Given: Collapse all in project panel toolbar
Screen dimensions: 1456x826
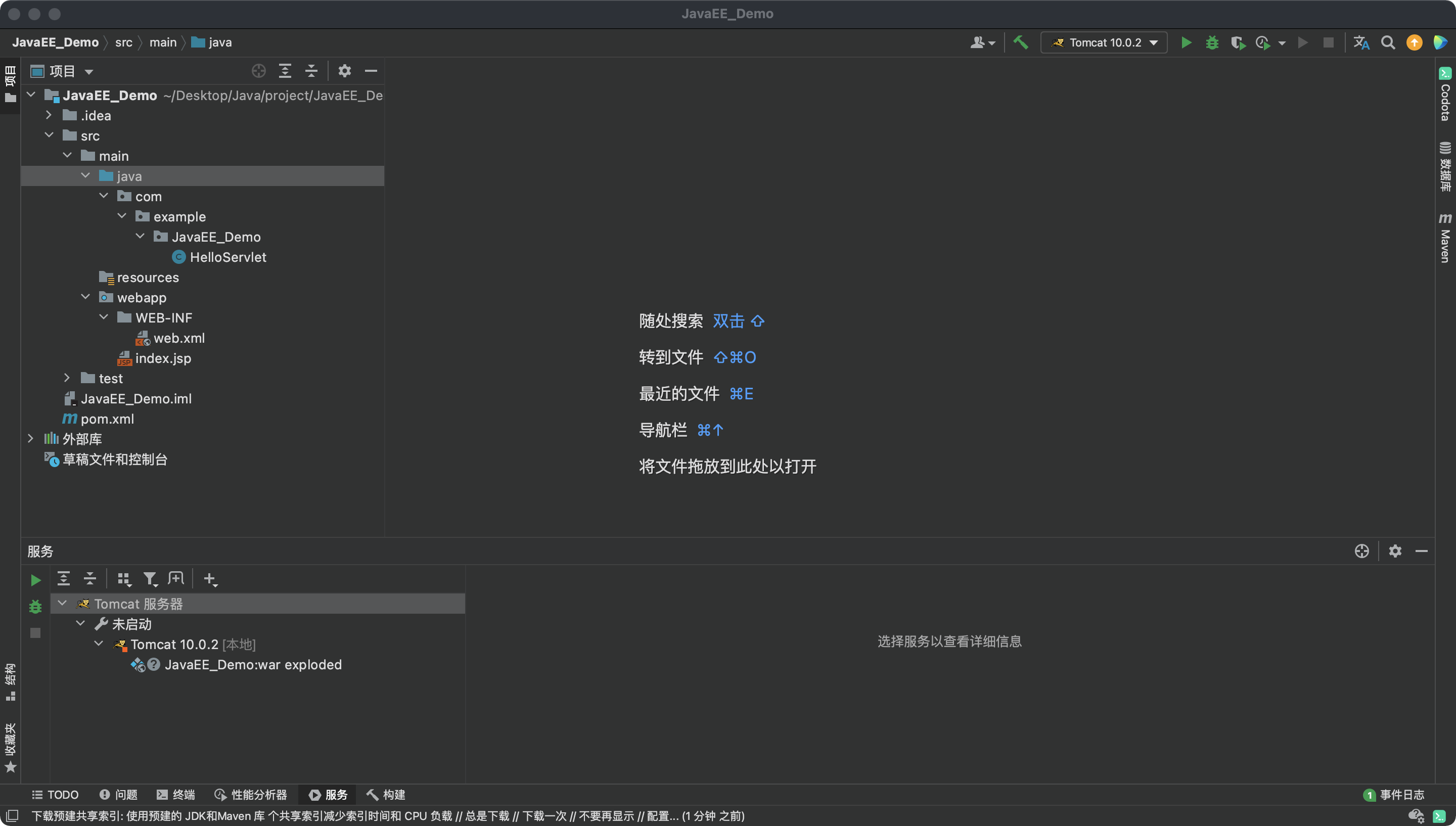Looking at the screenshot, I should (311, 71).
